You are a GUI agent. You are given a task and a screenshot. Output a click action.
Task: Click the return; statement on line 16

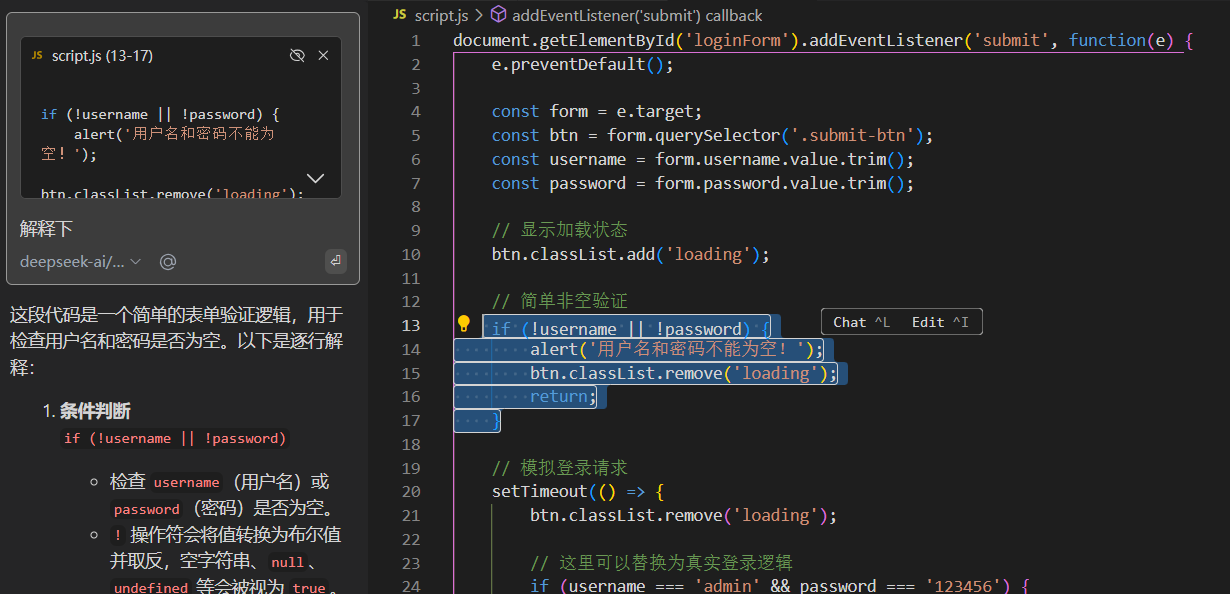[563, 396]
